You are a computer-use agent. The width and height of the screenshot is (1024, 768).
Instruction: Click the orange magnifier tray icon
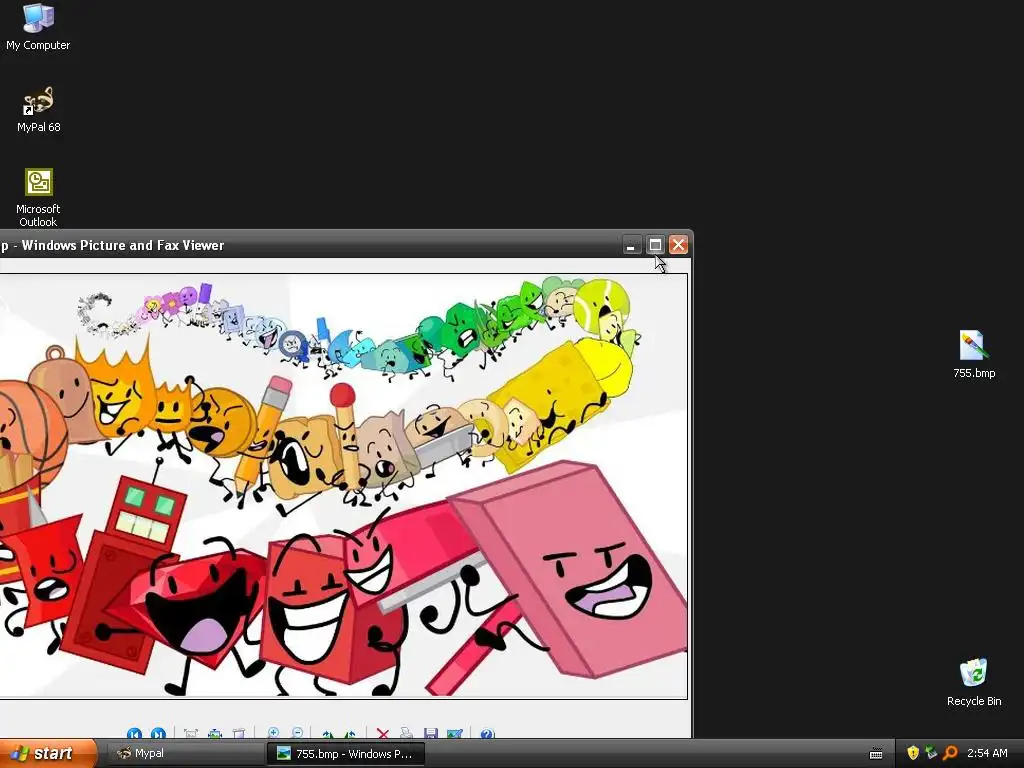[x=950, y=753]
